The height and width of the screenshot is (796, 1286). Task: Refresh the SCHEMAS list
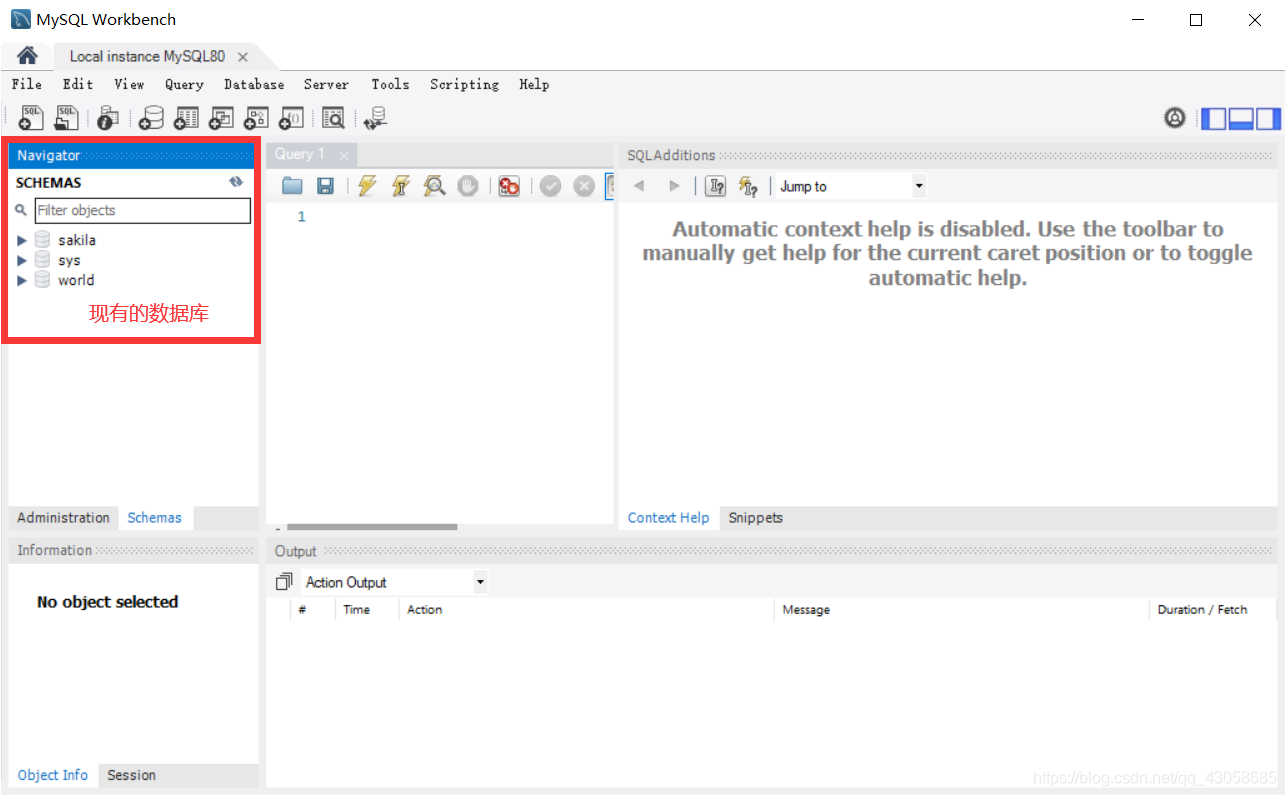click(x=236, y=182)
